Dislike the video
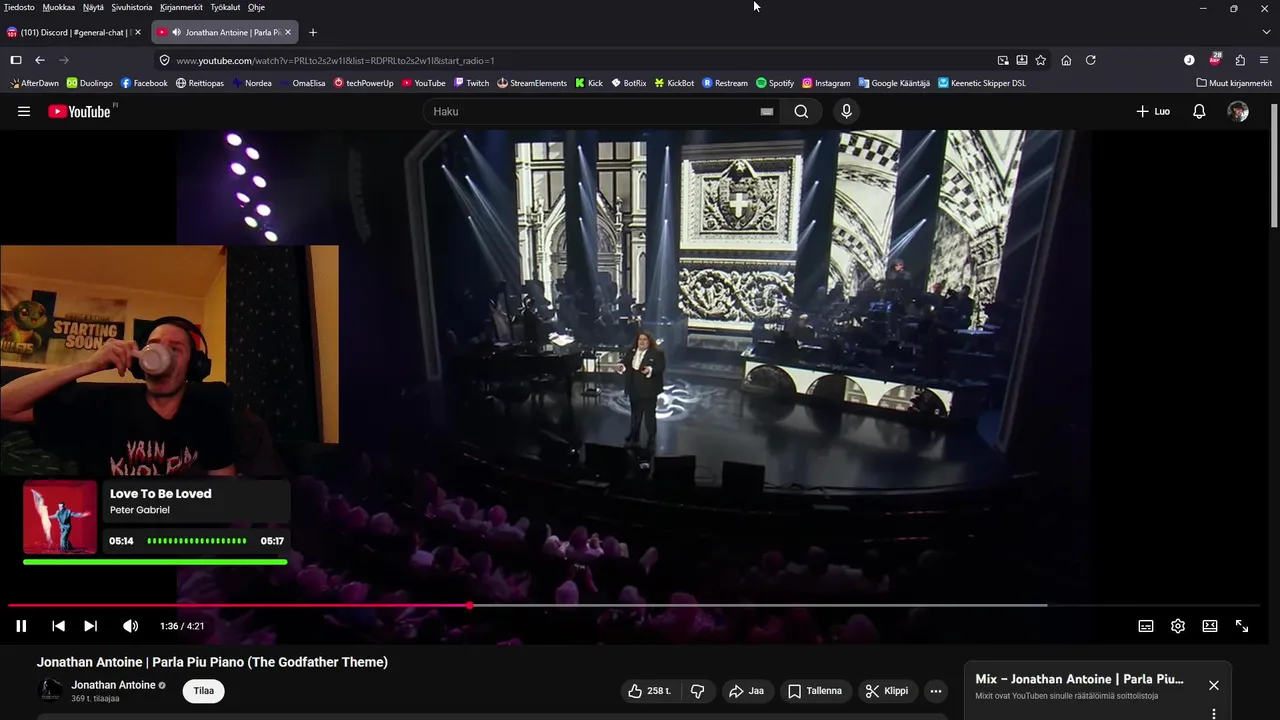This screenshot has width=1280, height=720. (x=698, y=691)
